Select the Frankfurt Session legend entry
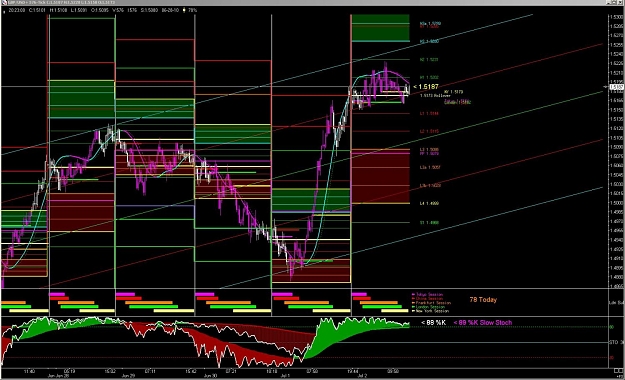The image size is (625, 380). point(432,303)
